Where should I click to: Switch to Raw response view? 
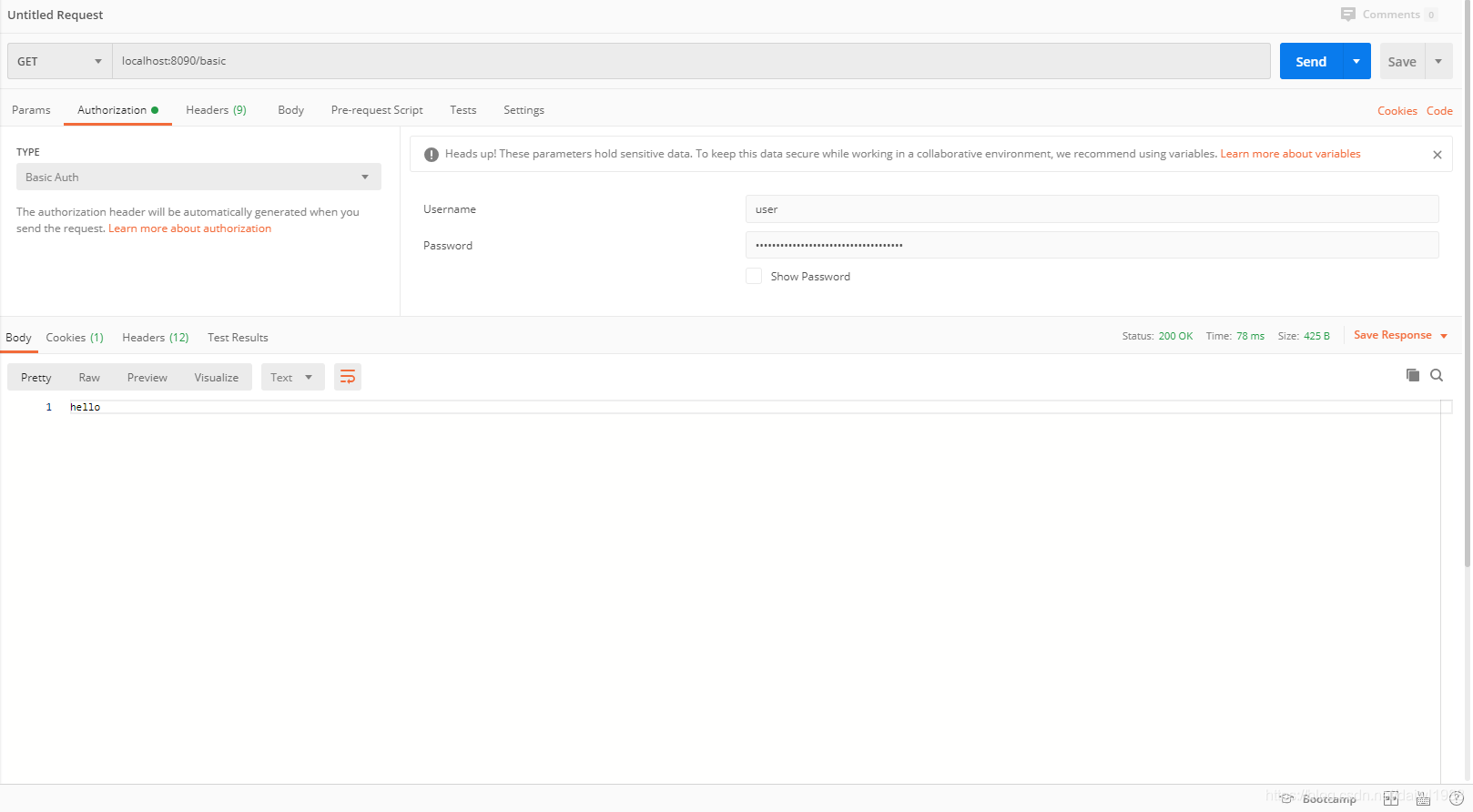coord(89,377)
